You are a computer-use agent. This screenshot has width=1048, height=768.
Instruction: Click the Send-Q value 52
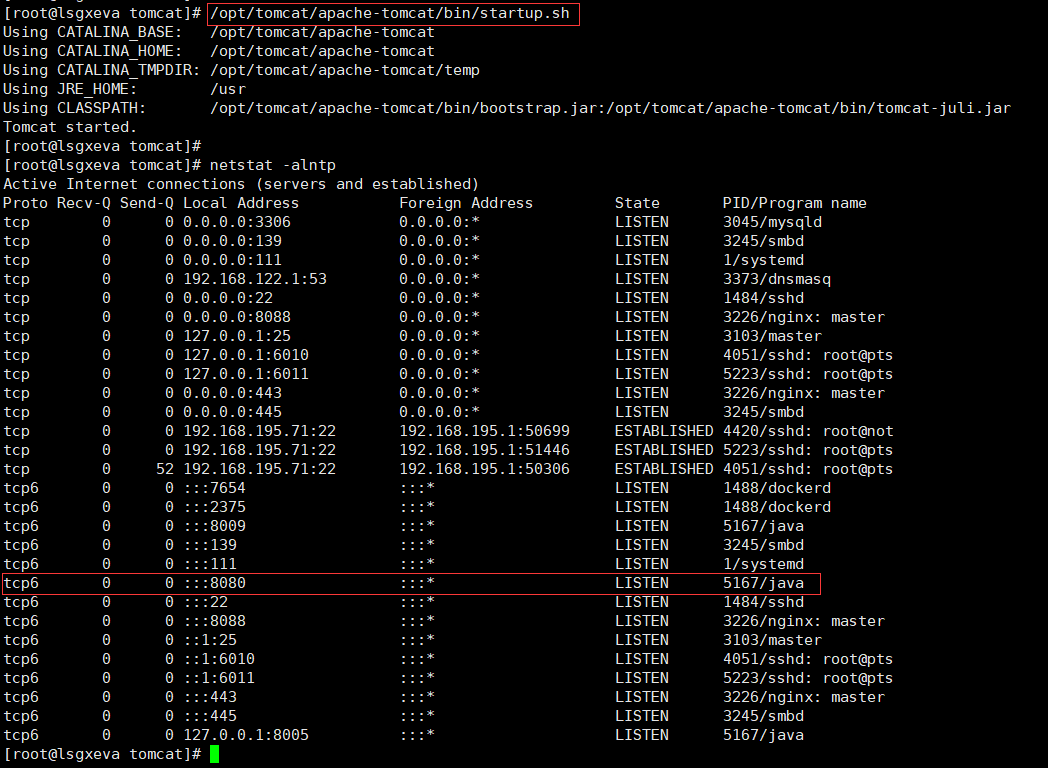pyautogui.click(x=165, y=469)
